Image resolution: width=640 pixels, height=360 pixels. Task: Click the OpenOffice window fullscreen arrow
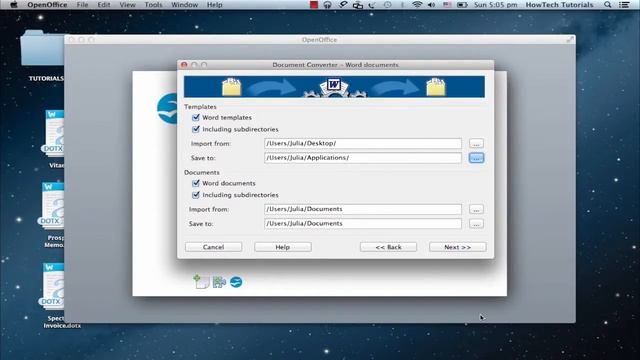click(570, 40)
